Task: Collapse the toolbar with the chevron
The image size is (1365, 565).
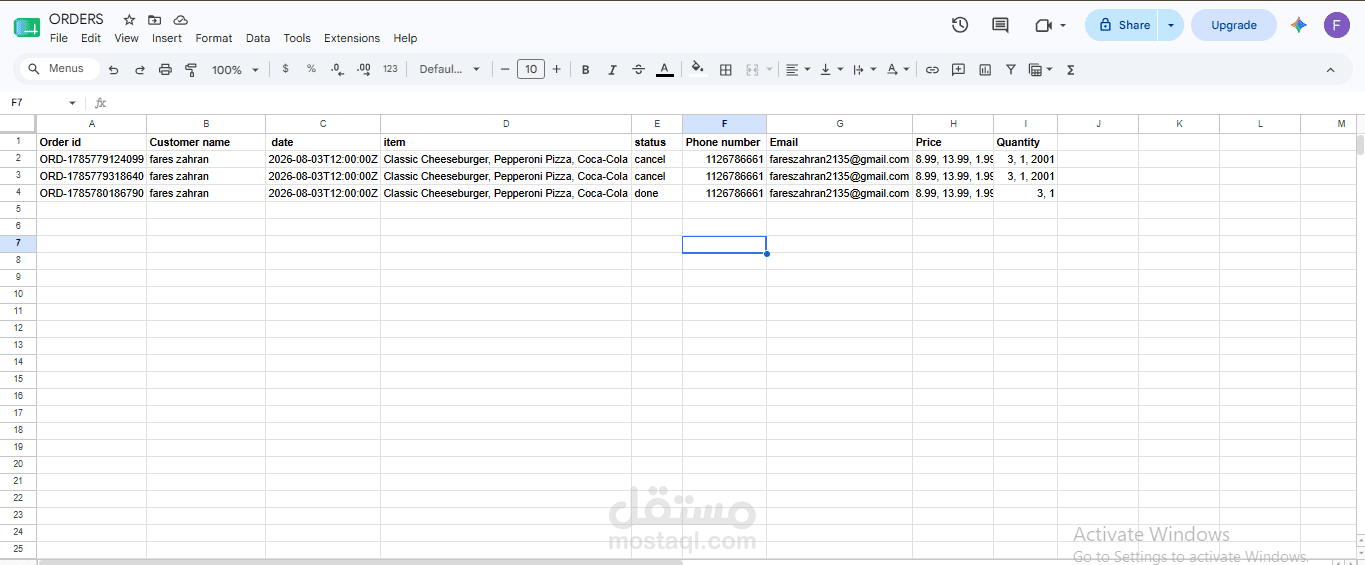Action: coord(1331,70)
